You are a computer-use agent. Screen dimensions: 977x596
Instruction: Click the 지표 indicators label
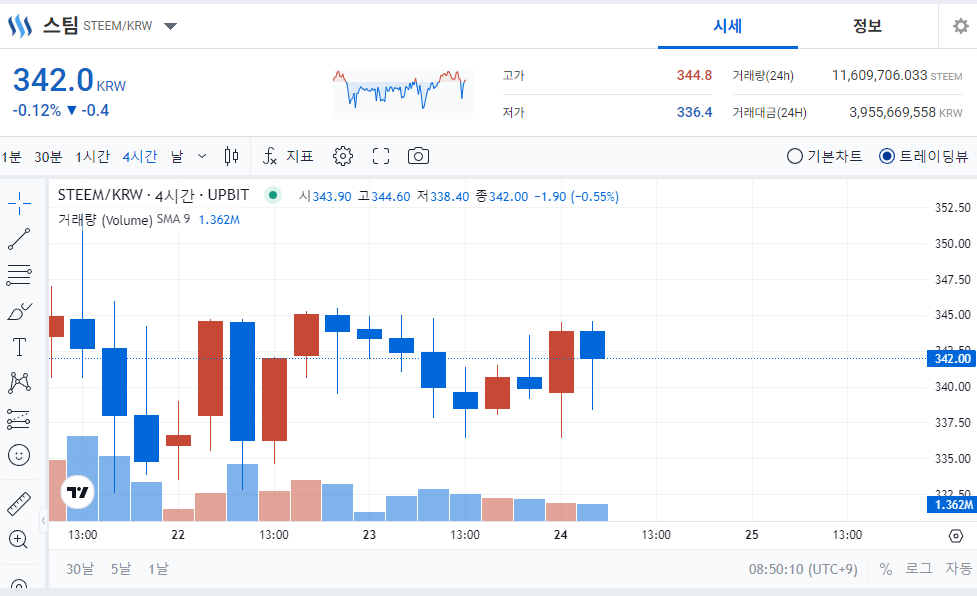[300, 156]
